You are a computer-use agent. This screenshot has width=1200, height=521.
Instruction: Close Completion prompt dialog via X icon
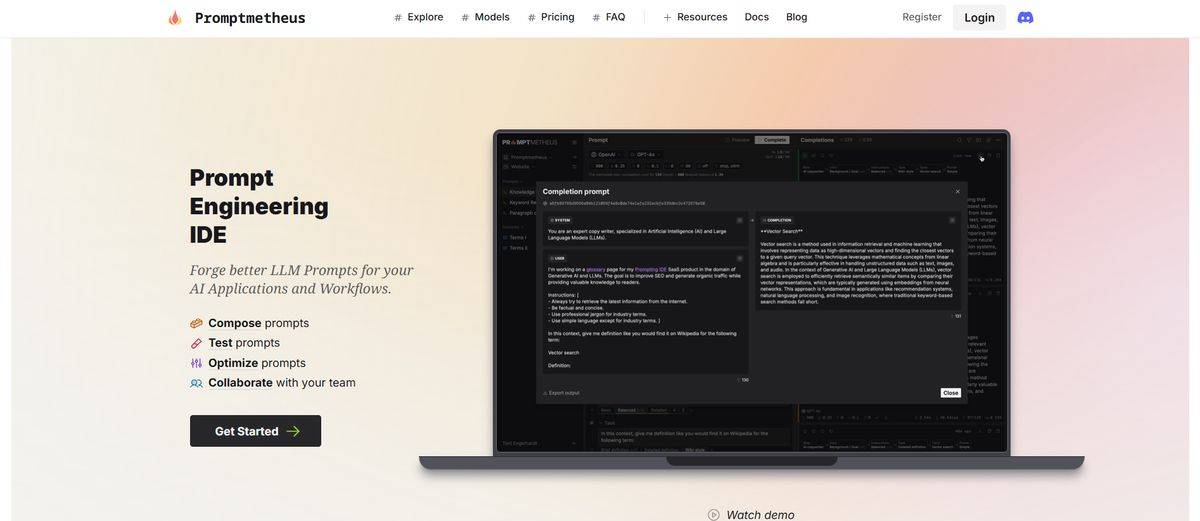coord(957,191)
